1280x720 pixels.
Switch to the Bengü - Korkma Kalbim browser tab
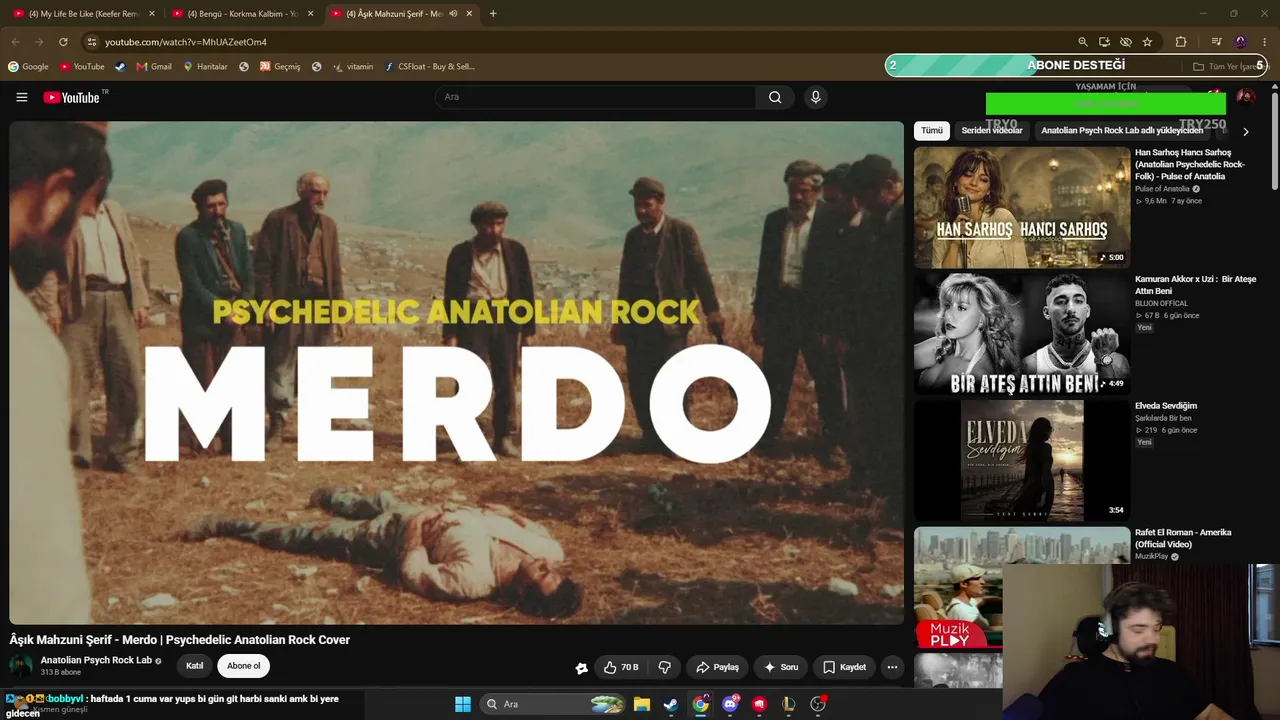tap(242, 14)
